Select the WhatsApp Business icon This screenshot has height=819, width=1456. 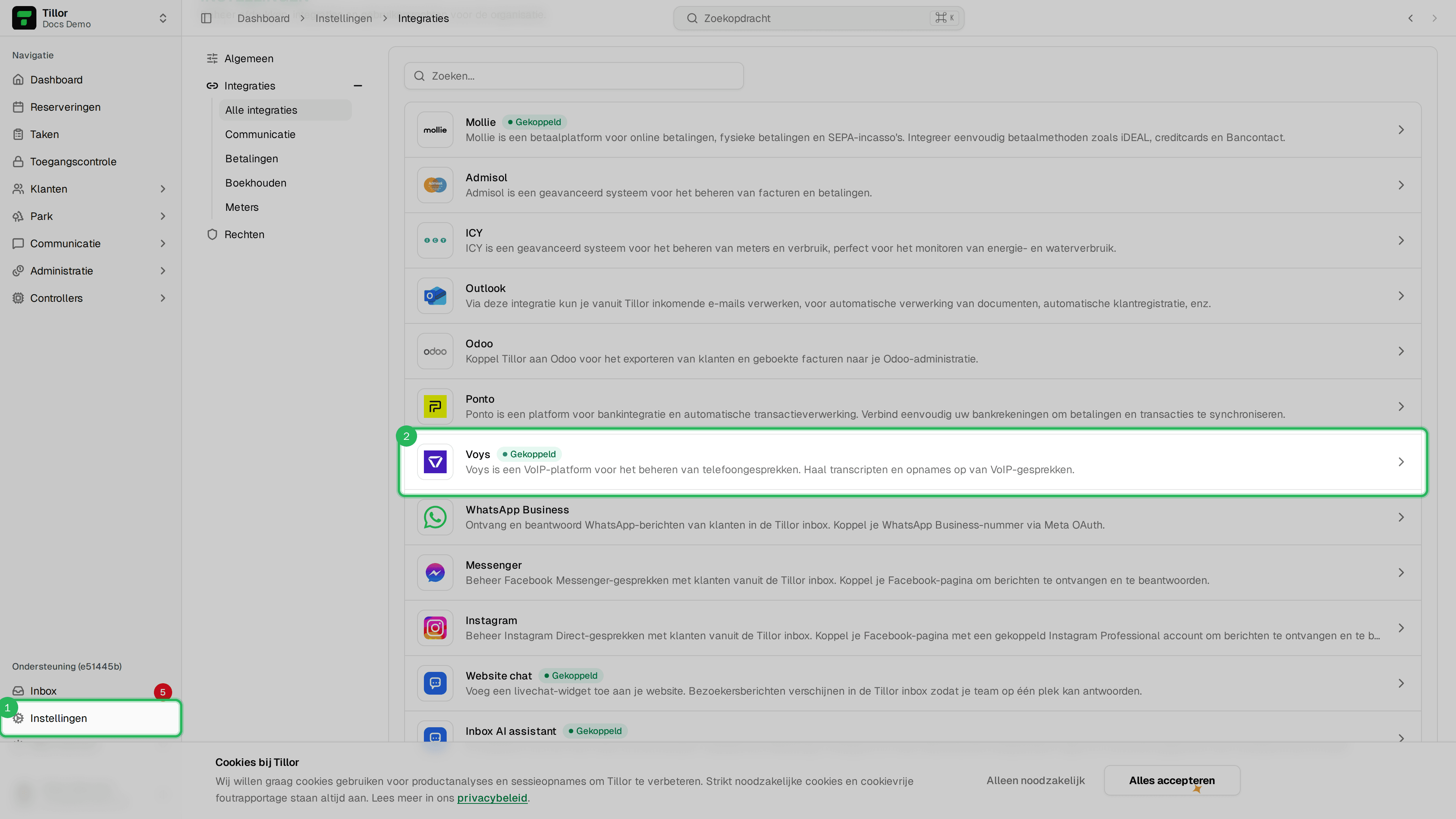[x=435, y=517]
